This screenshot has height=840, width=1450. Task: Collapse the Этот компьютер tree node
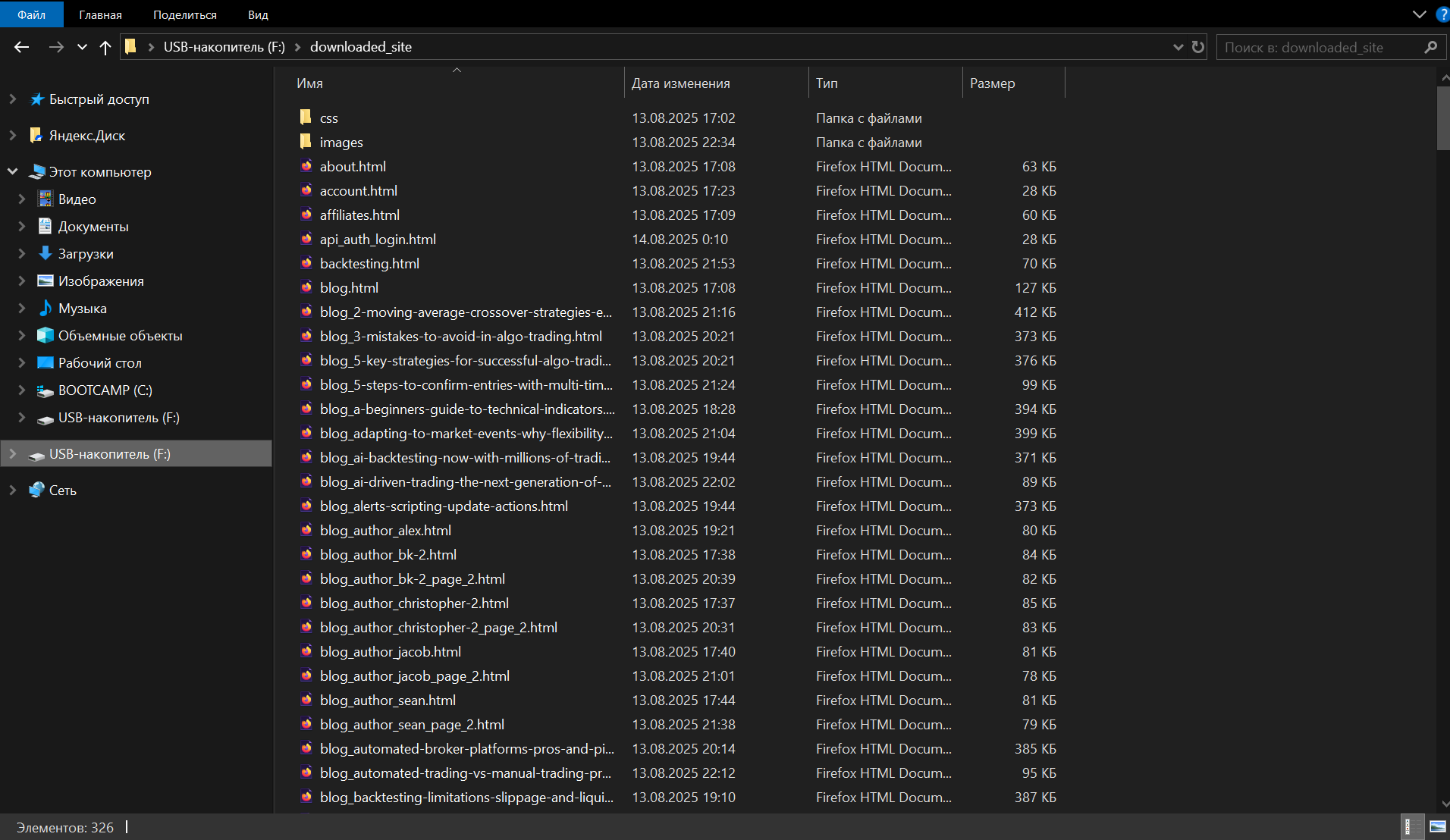(x=13, y=171)
